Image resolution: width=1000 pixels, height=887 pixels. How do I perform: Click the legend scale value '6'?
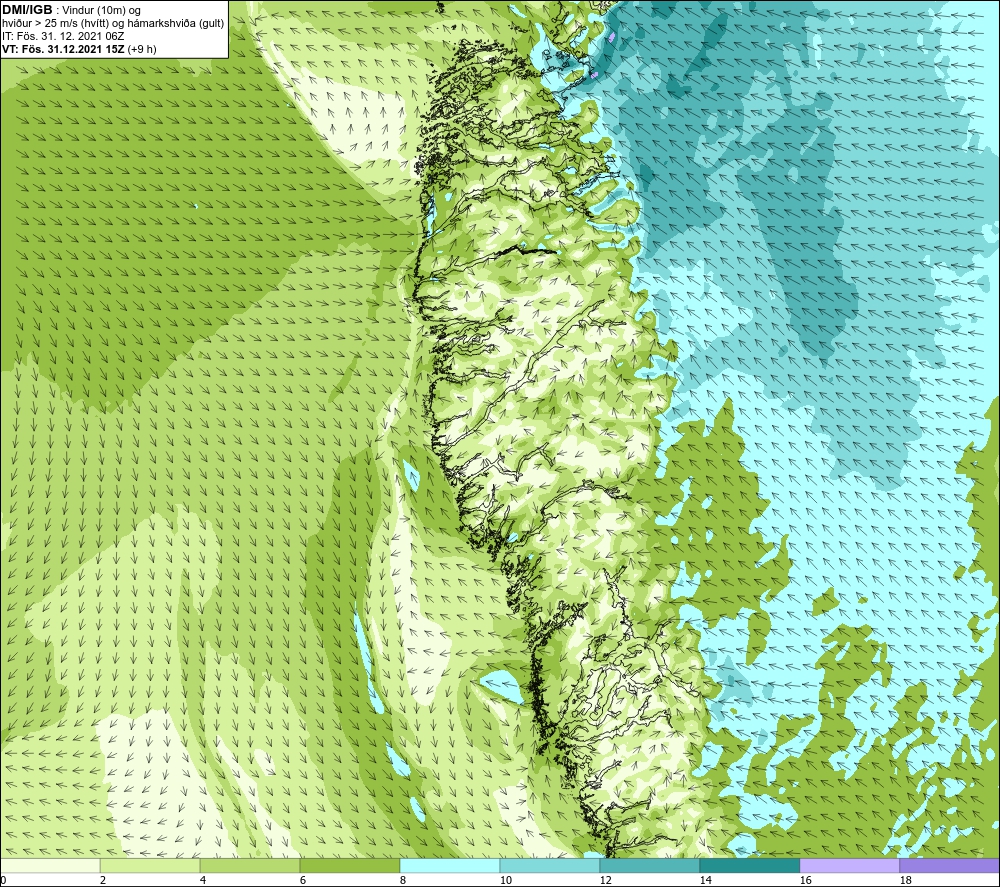[x=304, y=880]
